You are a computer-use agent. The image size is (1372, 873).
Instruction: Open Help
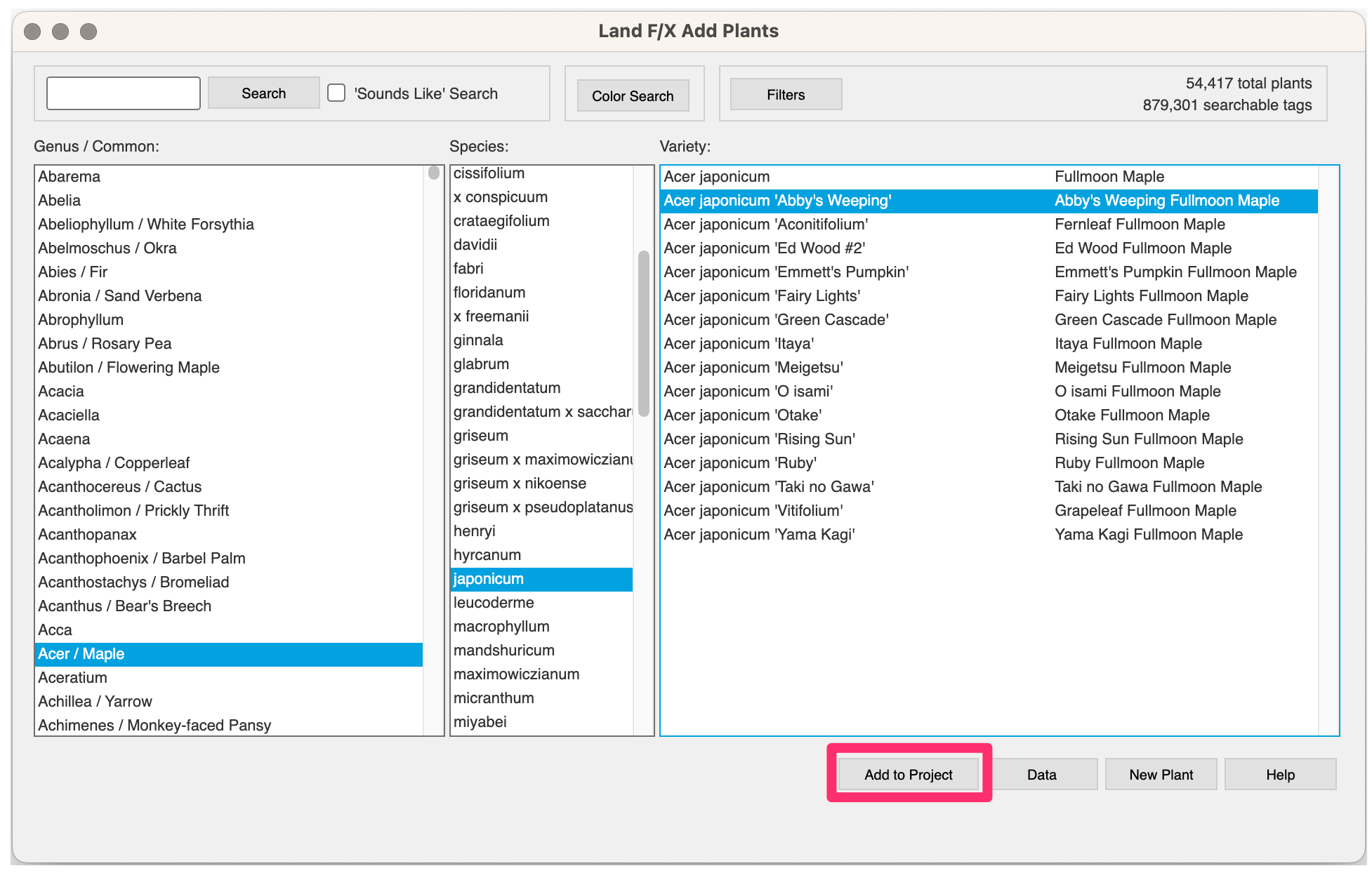[1281, 774]
